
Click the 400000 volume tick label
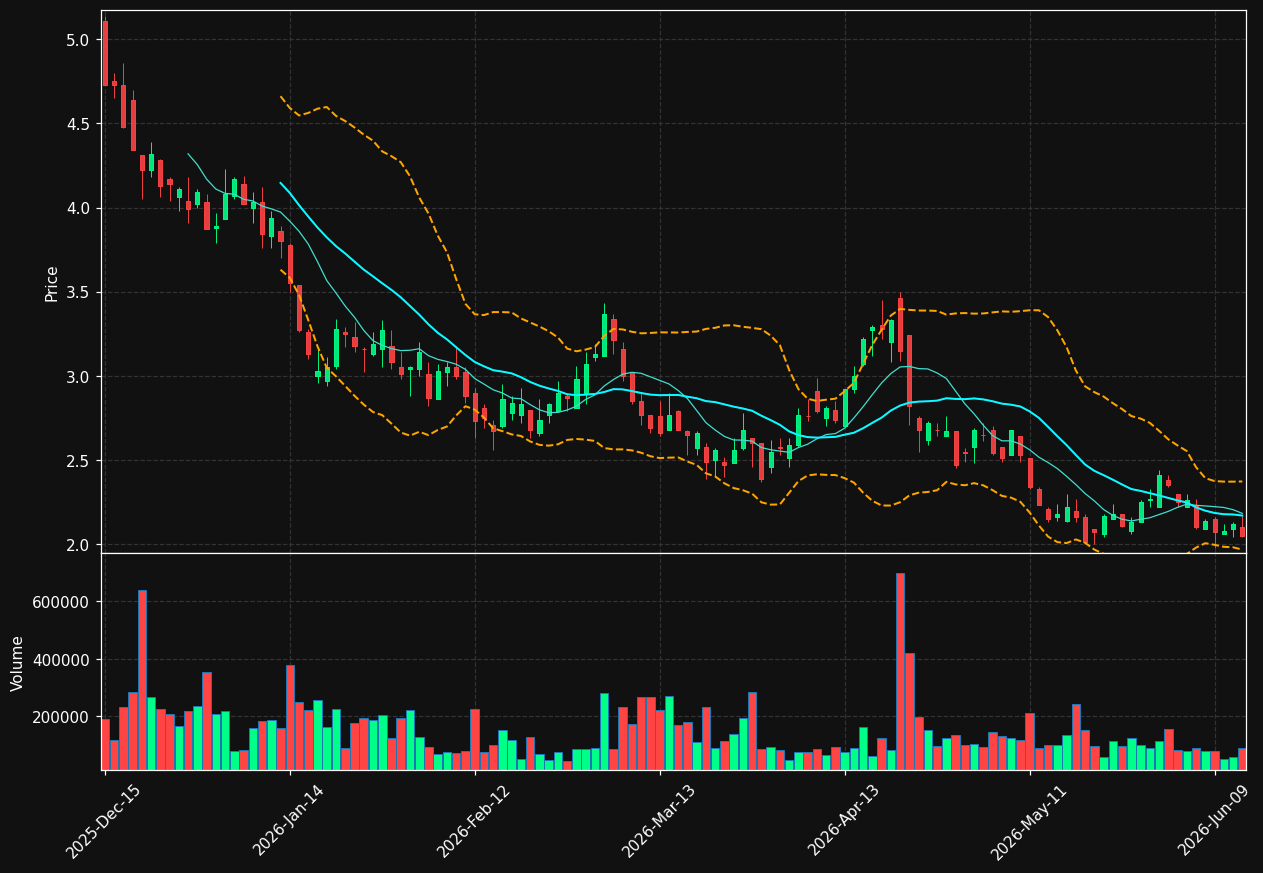(62, 660)
